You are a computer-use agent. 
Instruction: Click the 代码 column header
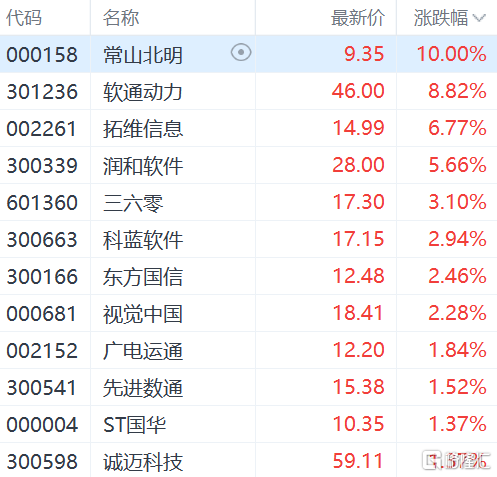click(x=24, y=18)
